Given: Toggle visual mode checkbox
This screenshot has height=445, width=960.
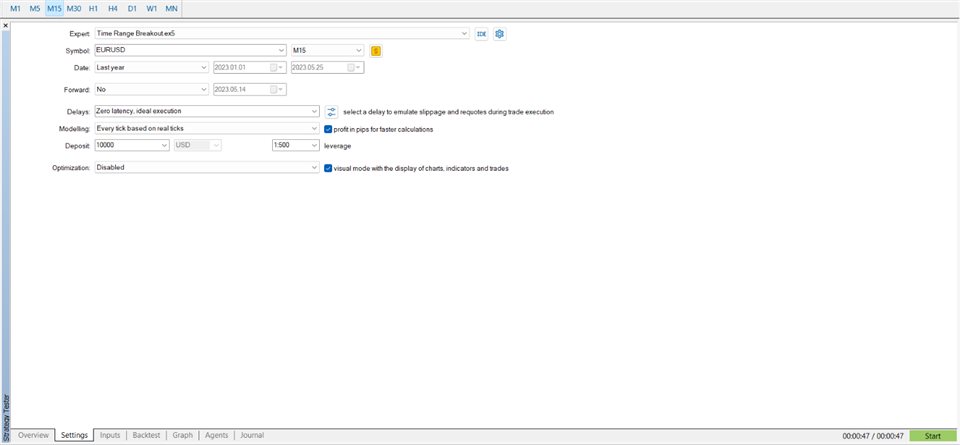Looking at the screenshot, I should pyautogui.click(x=328, y=167).
